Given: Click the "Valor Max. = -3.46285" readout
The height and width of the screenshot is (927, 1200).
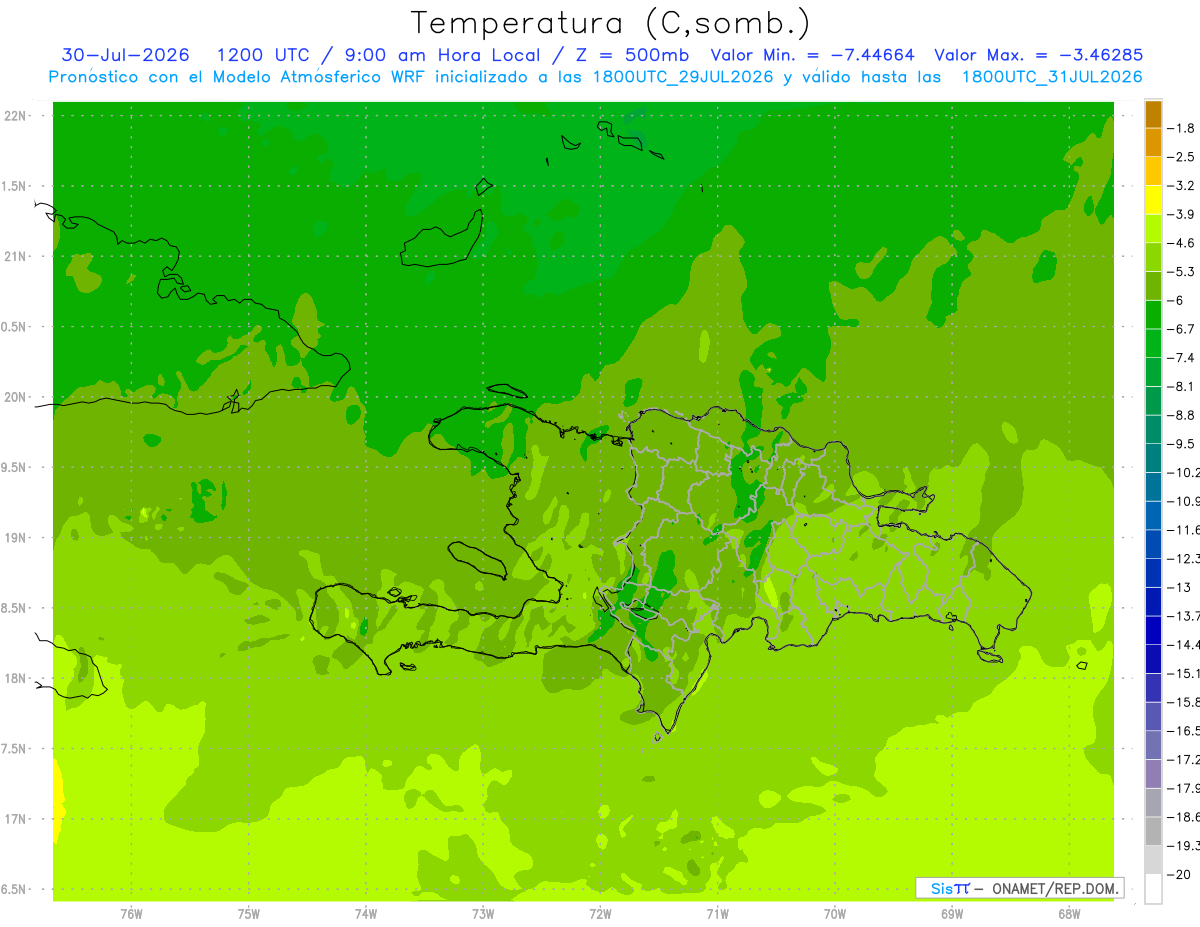Looking at the screenshot, I should tap(1038, 55).
